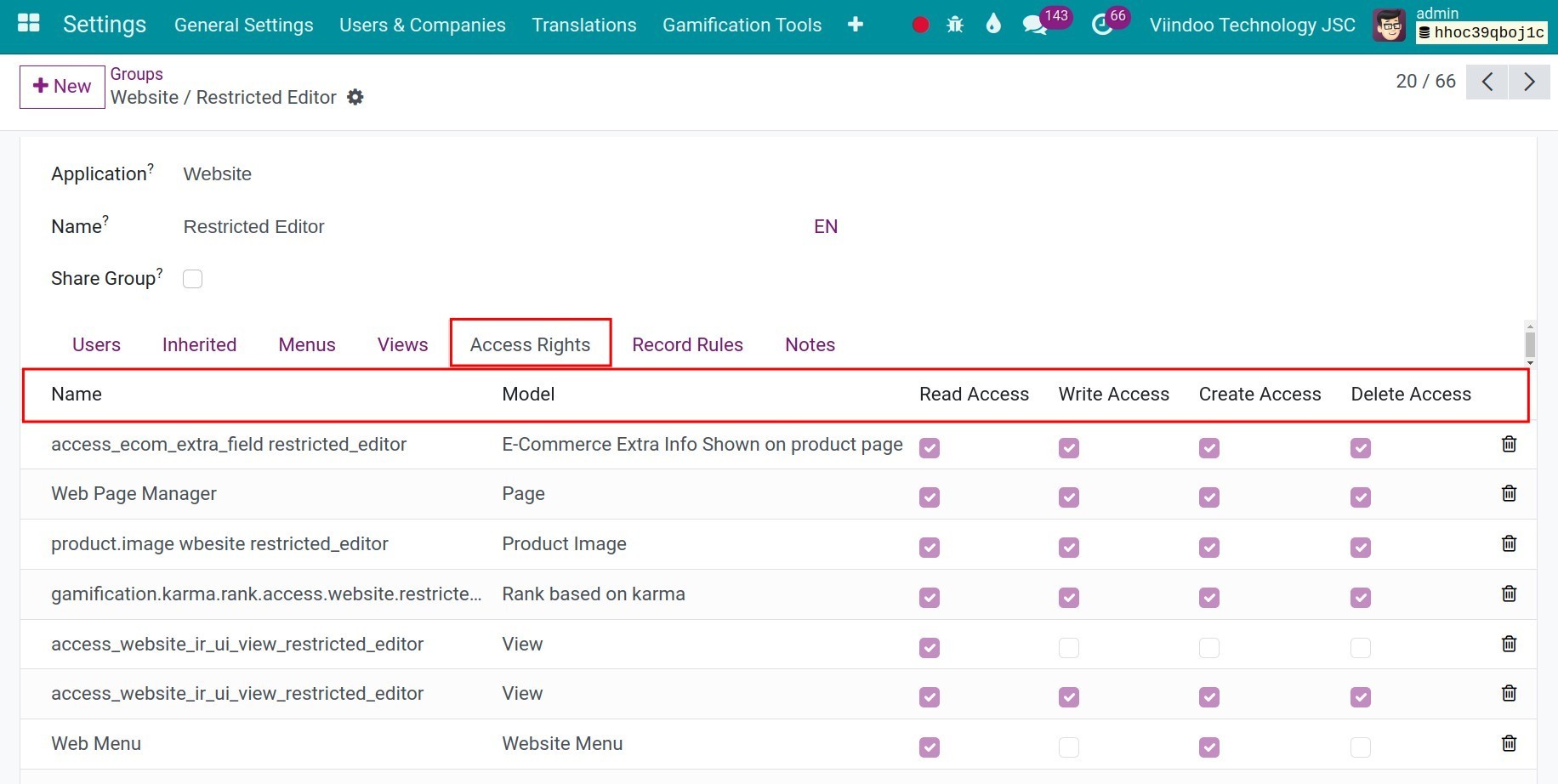Switch to the Notes tab
Image resolution: width=1558 pixels, height=784 pixels.
pos(810,344)
